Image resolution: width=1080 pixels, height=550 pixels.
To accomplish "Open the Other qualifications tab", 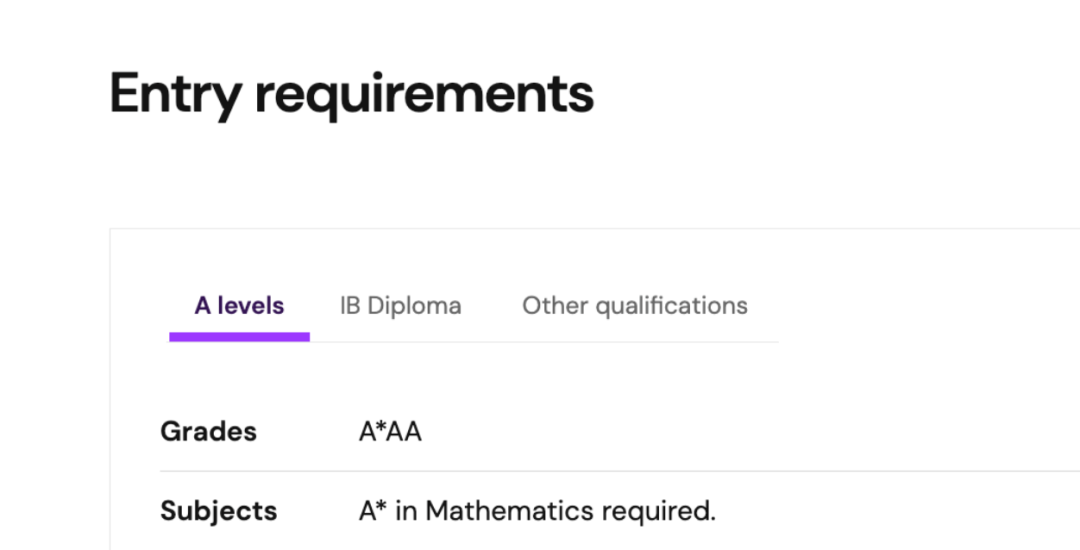I will pyautogui.click(x=634, y=306).
